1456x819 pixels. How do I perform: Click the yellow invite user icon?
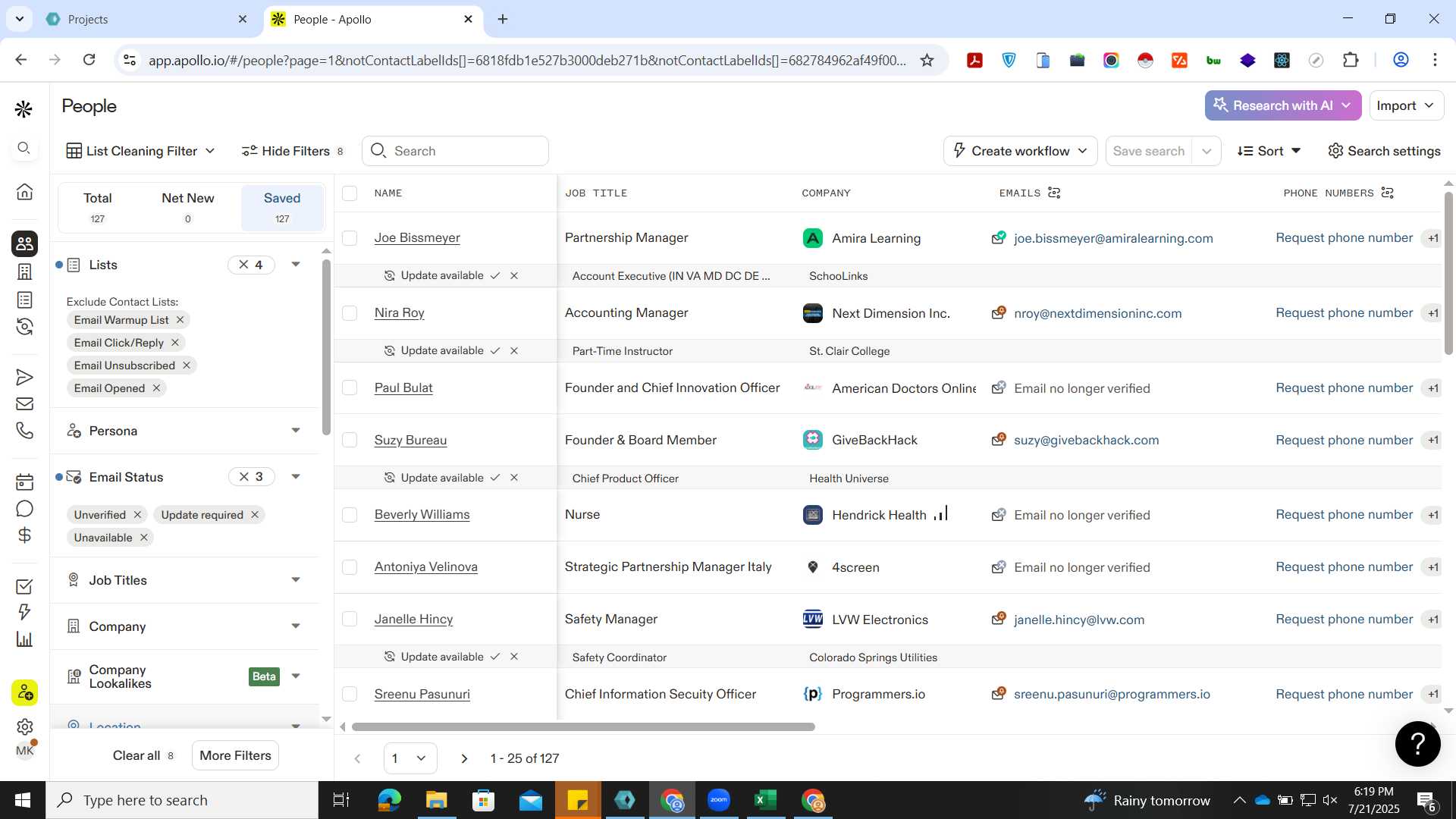(x=24, y=692)
